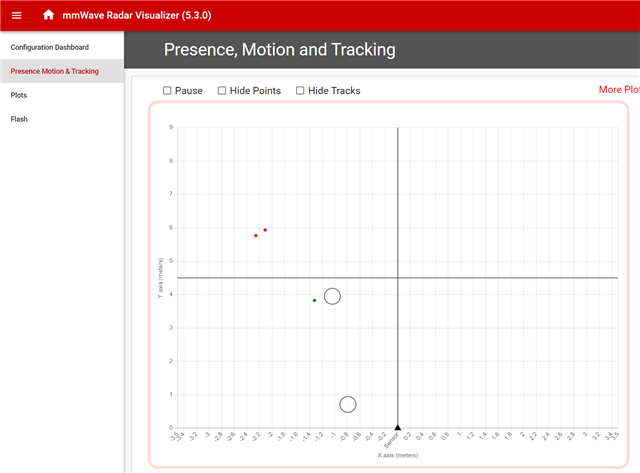The width and height of the screenshot is (640, 473).
Task: Click the left red detection point
Action: pyautogui.click(x=256, y=235)
